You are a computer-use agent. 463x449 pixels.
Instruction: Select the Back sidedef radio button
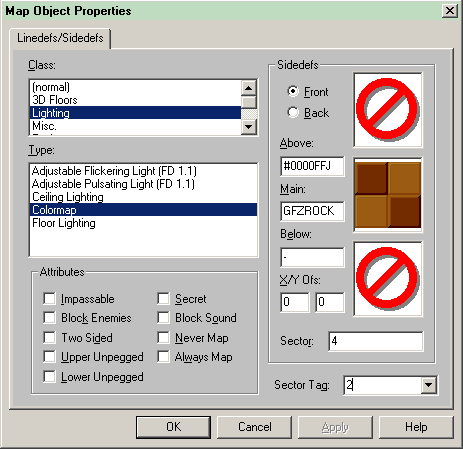click(293, 113)
